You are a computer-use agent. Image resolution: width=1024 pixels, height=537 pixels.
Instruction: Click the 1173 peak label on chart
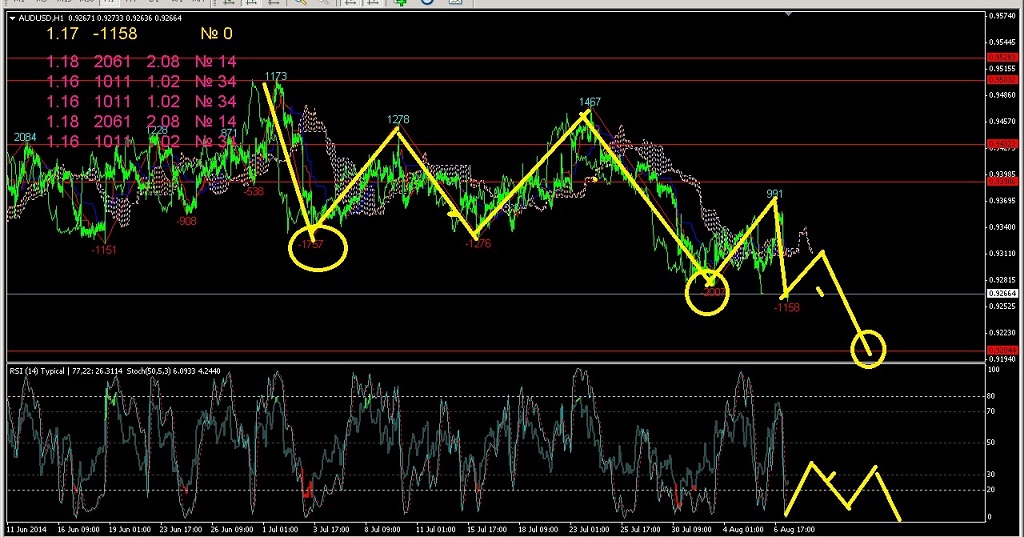point(276,76)
